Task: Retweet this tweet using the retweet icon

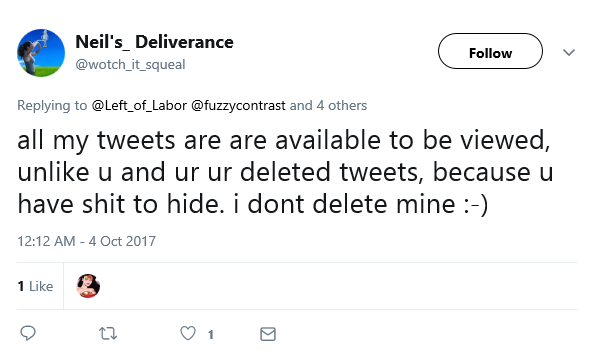Action: point(108,333)
